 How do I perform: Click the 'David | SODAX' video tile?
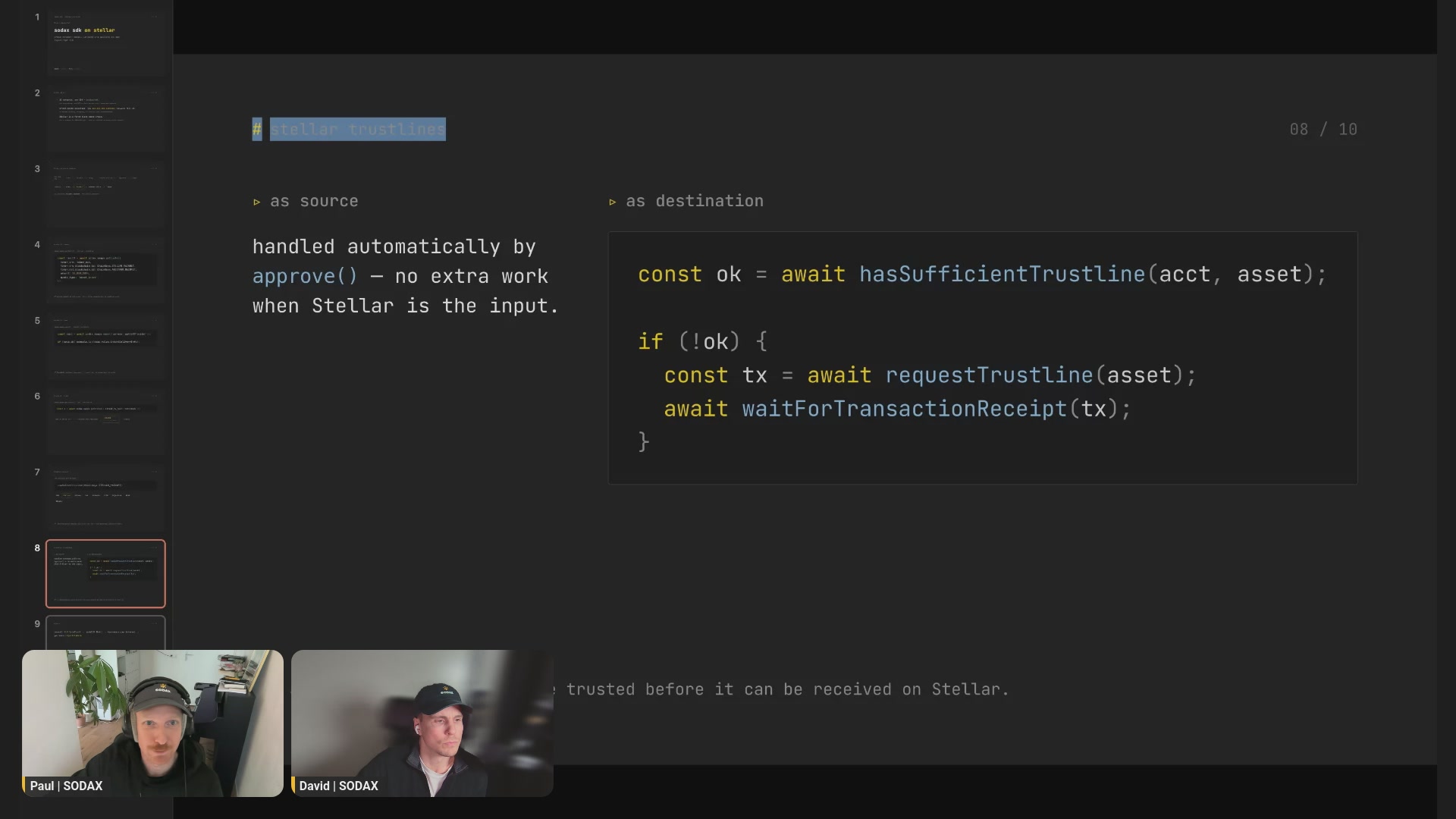(422, 723)
